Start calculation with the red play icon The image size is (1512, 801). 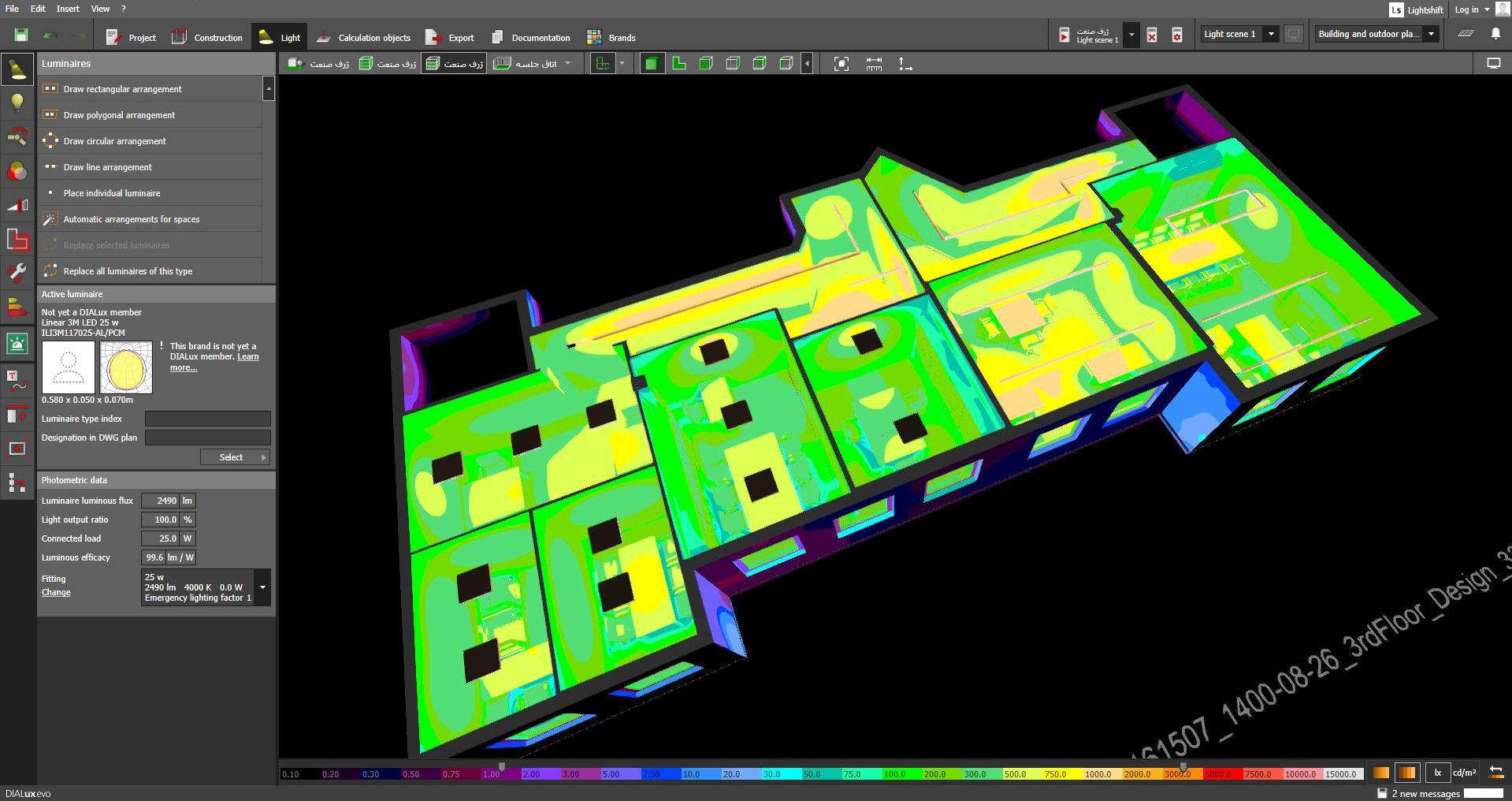coord(1064,35)
